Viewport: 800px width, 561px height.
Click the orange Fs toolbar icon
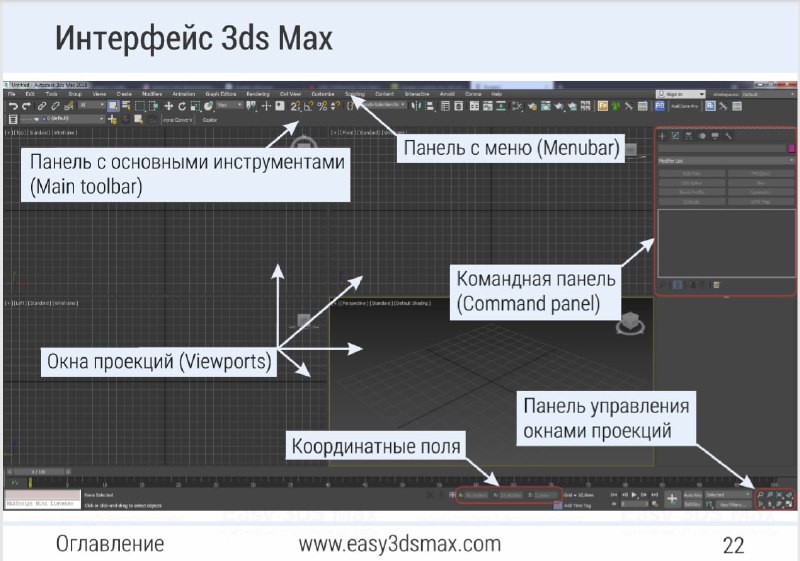pyautogui.click(x=603, y=106)
